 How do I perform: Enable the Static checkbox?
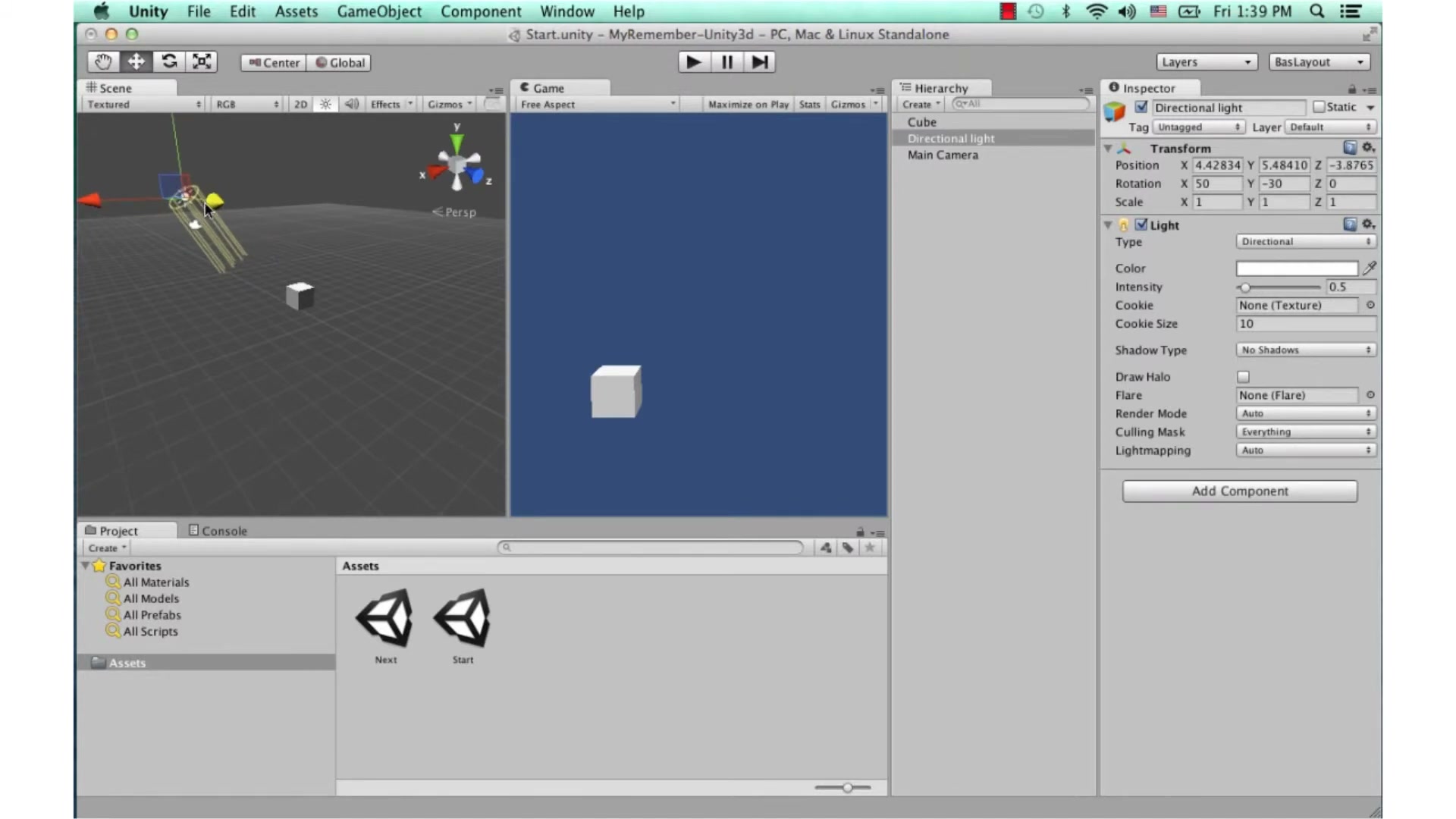coord(1319,107)
